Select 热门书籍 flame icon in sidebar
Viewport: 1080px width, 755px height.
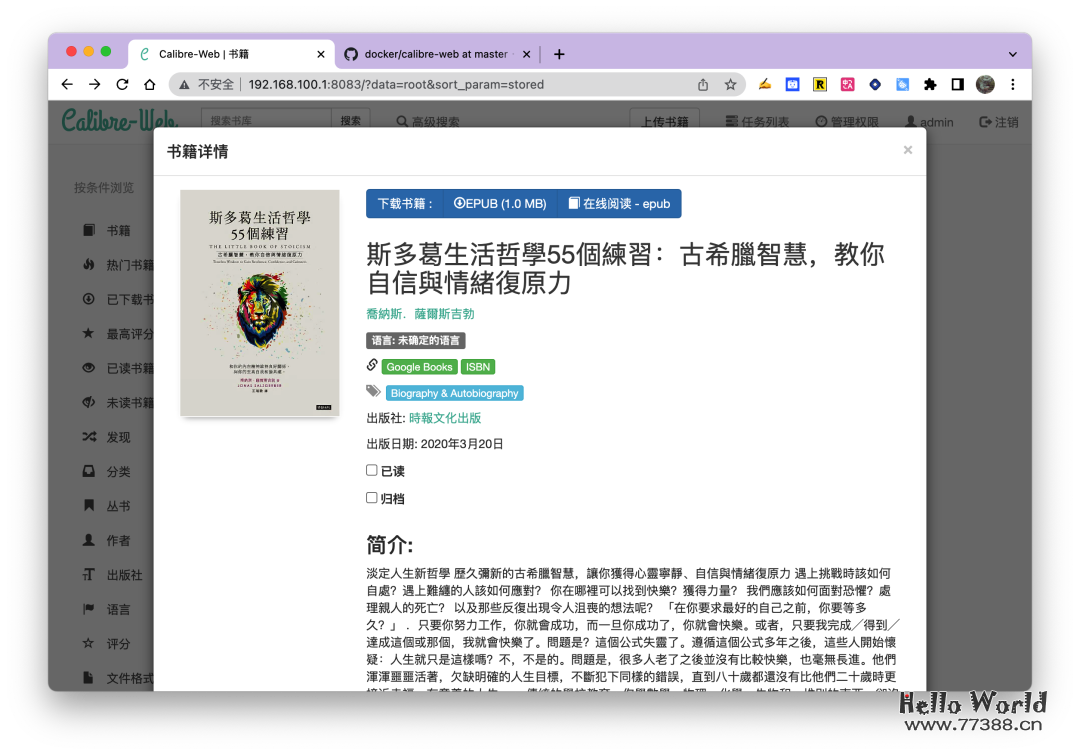[89, 265]
